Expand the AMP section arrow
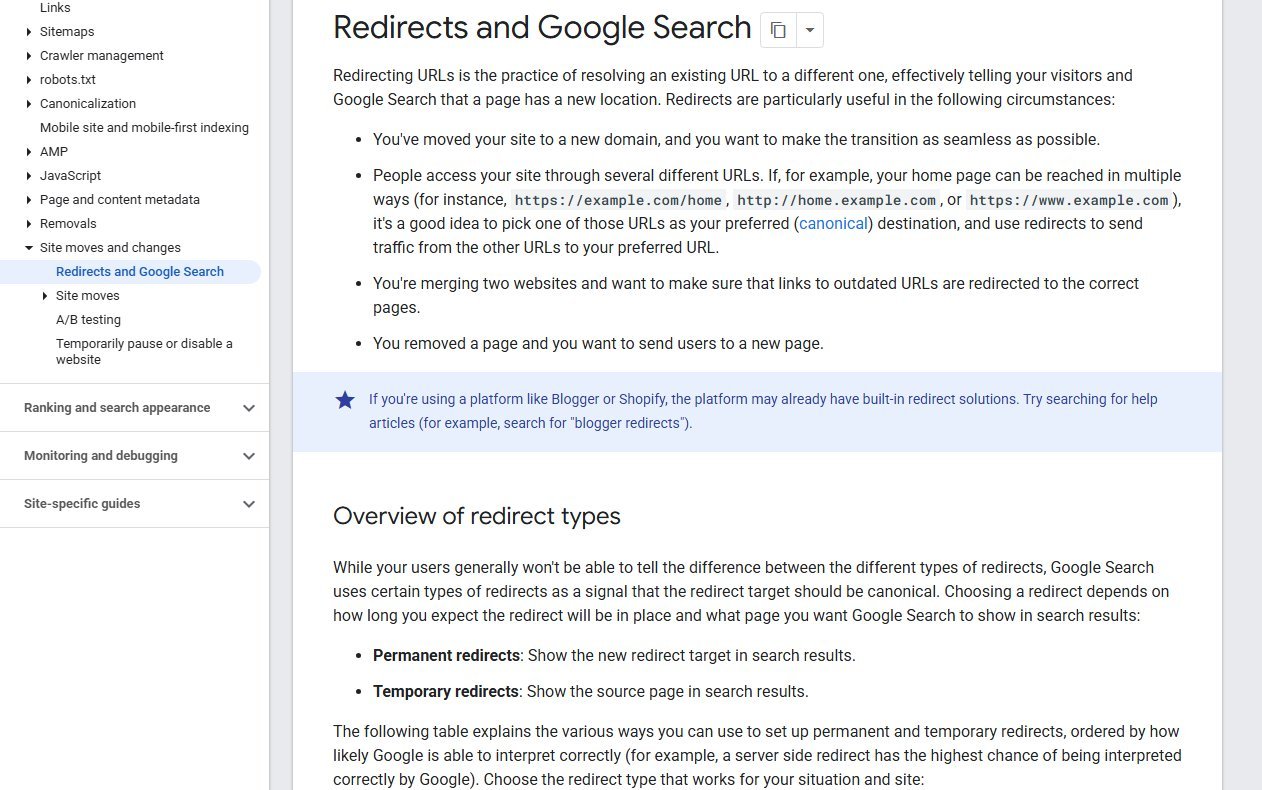 [29, 152]
